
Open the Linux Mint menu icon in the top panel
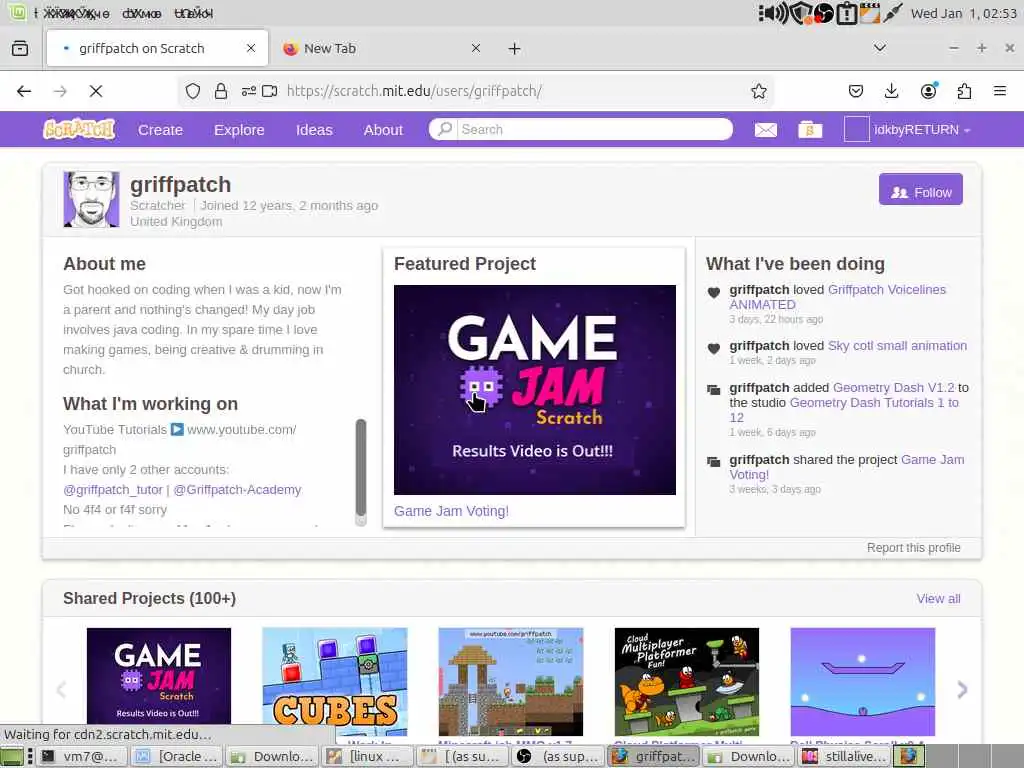pyautogui.click(x=18, y=12)
